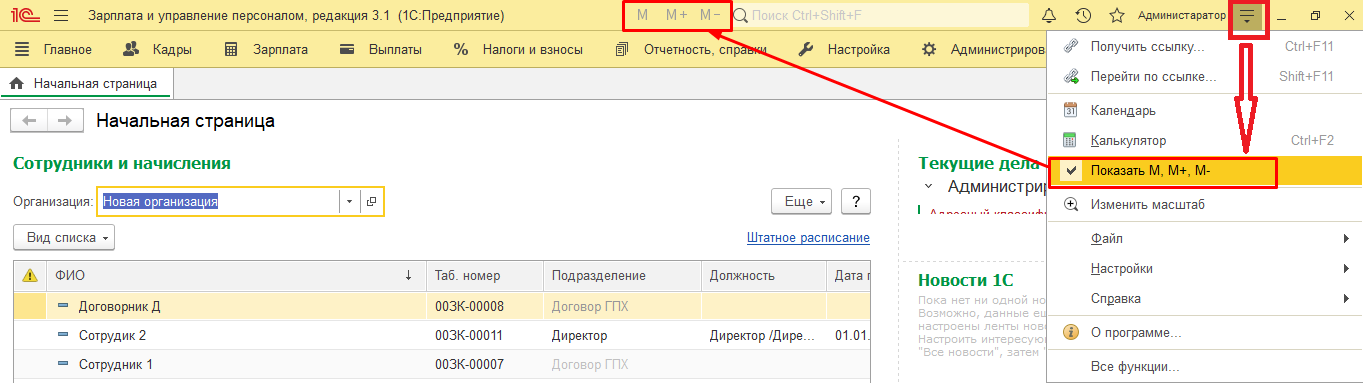
Task: Open the hamburger sections menu icon
Action: [60, 16]
